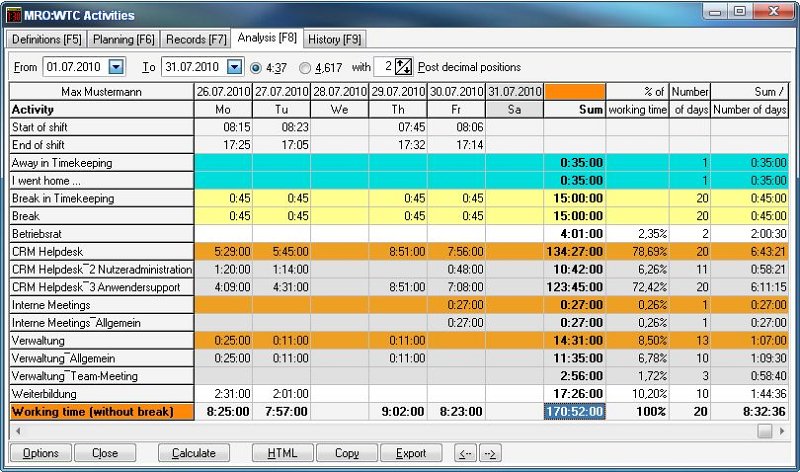Open the From date dropdown calendar
800x472 pixels.
116,67
